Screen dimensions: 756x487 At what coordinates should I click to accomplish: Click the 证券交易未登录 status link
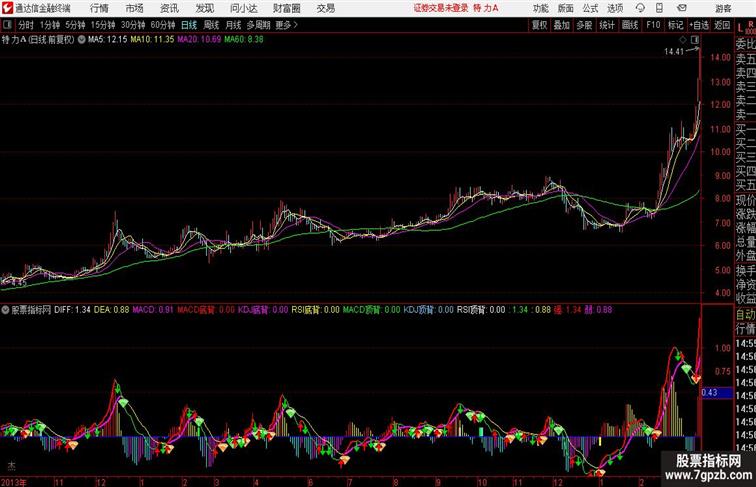pos(441,8)
